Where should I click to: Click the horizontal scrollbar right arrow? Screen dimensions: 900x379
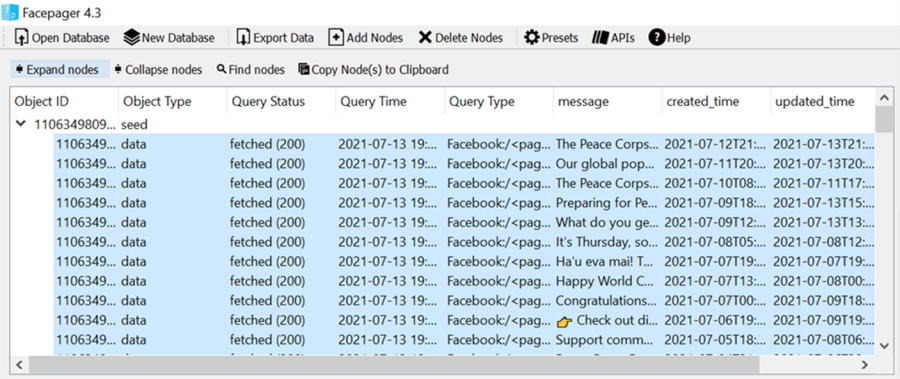pyautogui.click(x=865, y=364)
